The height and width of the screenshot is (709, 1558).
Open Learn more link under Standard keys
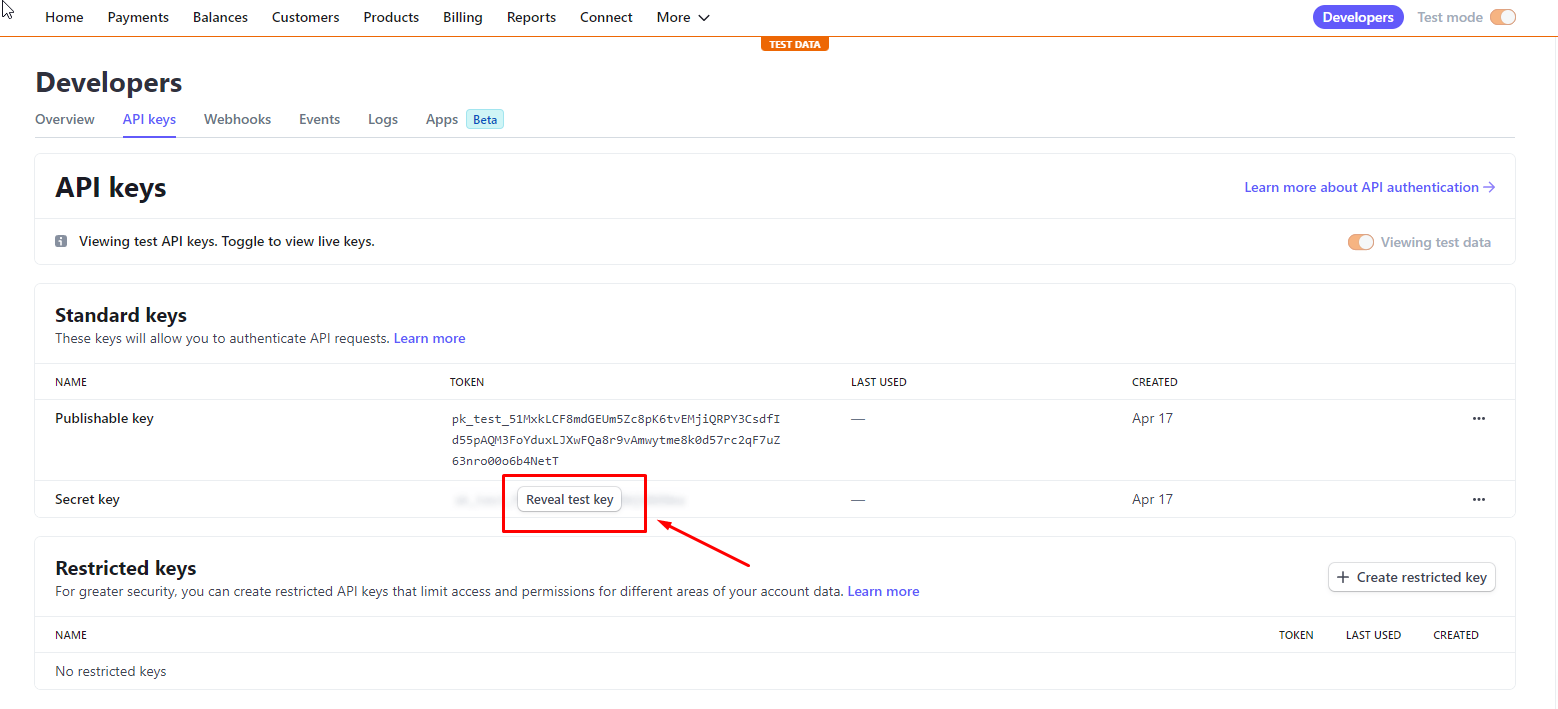(x=429, y=339)
